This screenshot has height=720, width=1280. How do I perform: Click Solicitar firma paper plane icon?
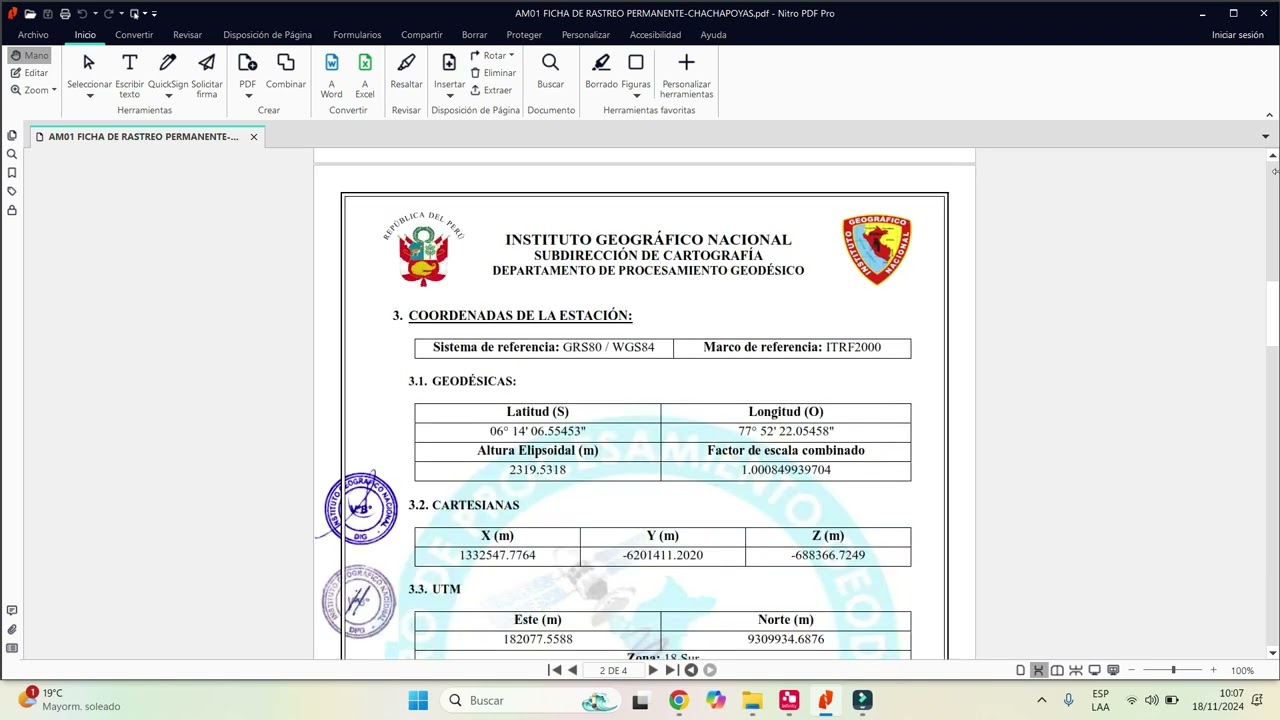[x=206, y=63]
